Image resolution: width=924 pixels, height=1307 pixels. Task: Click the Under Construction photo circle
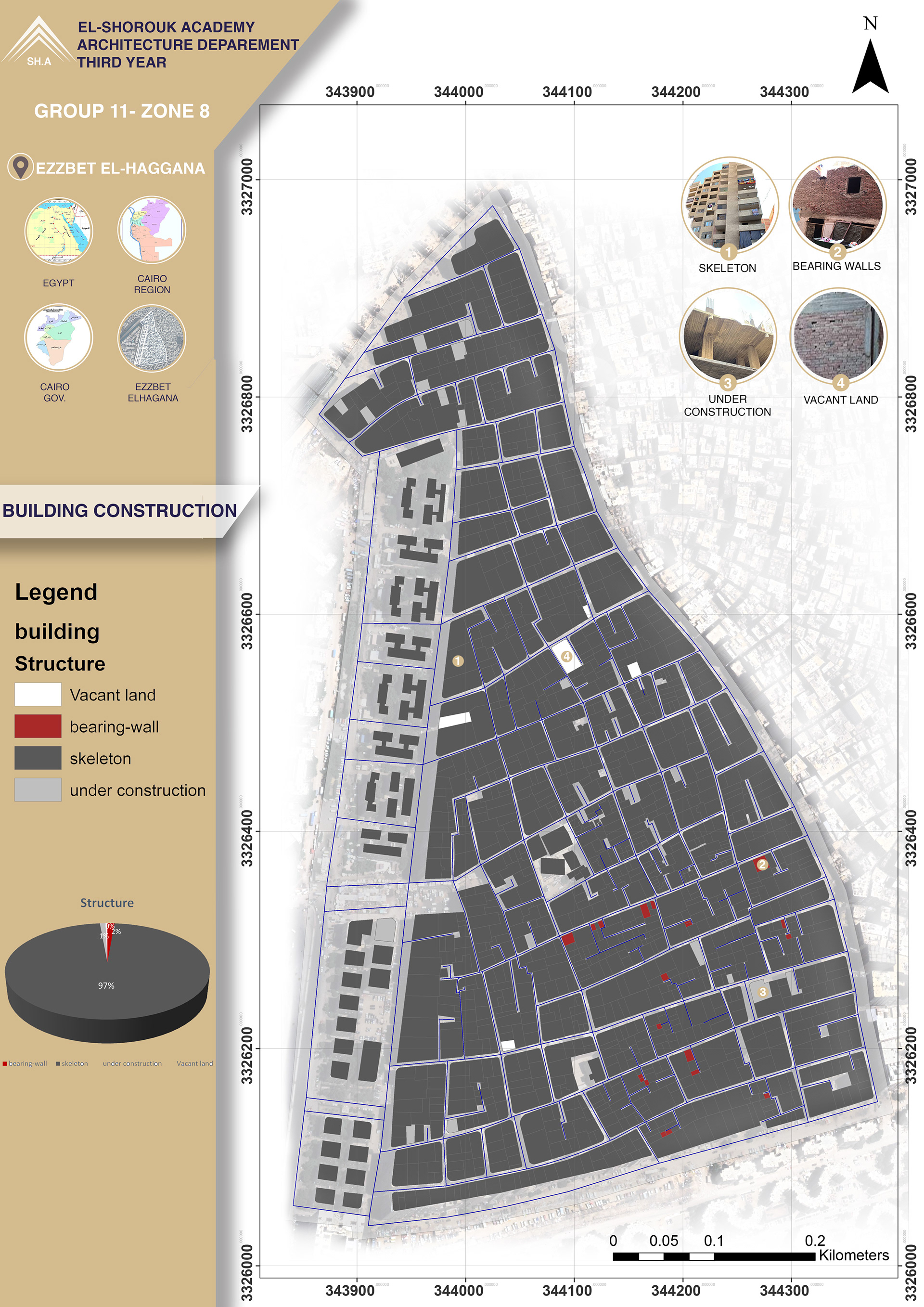click(728, 336)
